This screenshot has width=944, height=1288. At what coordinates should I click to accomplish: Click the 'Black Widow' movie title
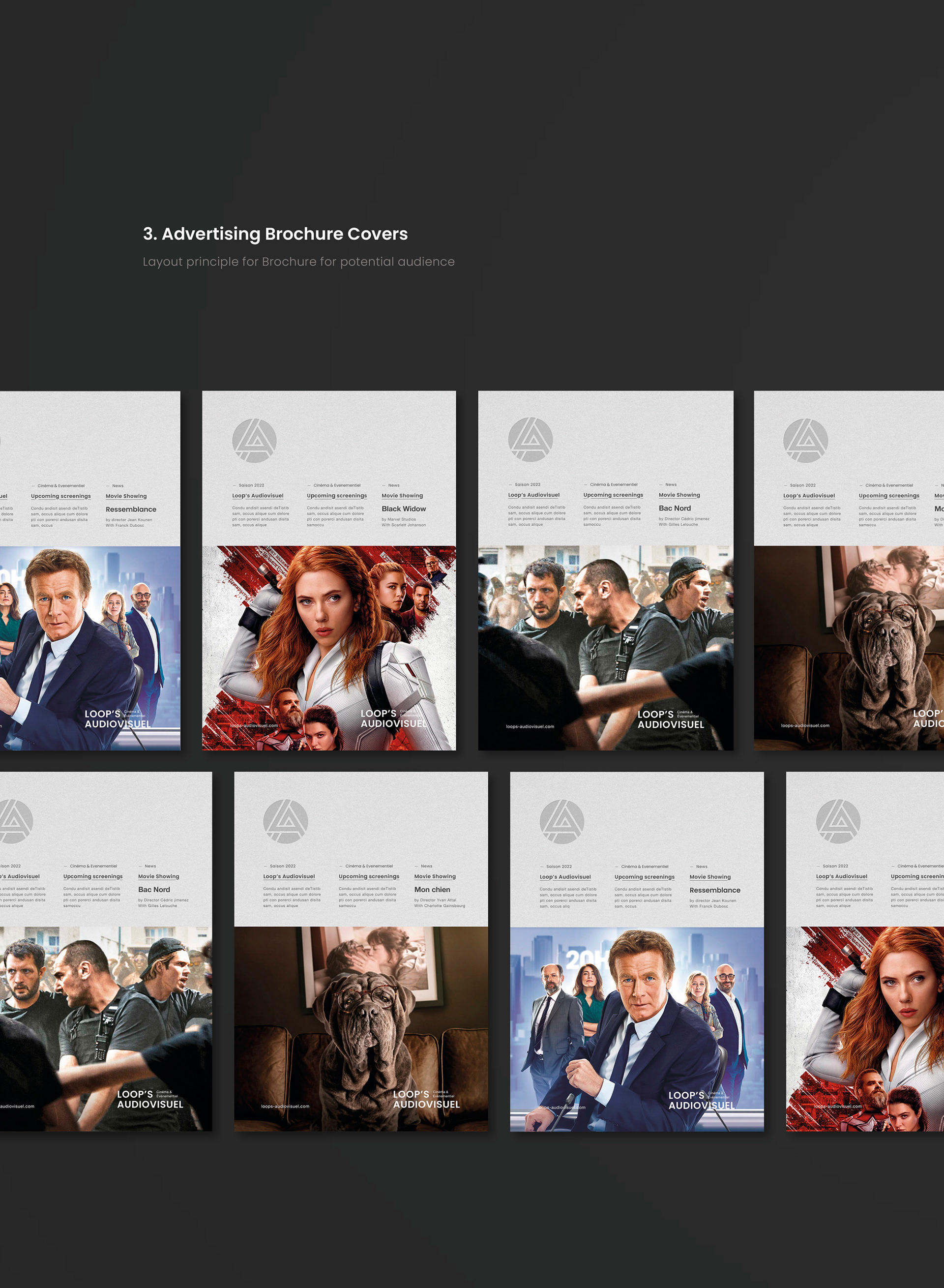(x=404, y=509)
